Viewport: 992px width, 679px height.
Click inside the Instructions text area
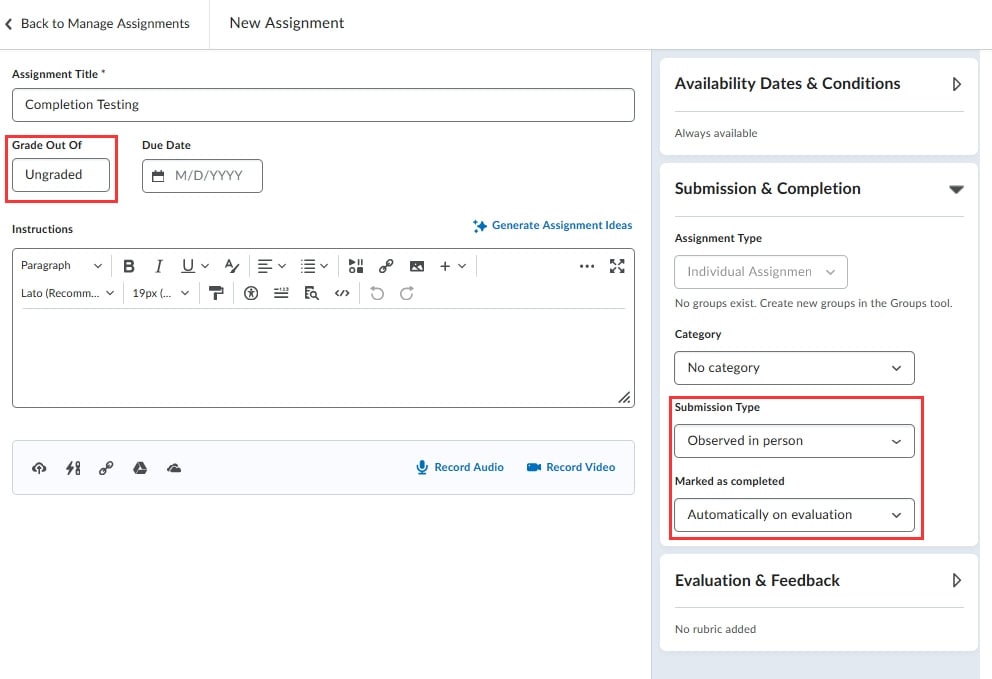[323, 358]
